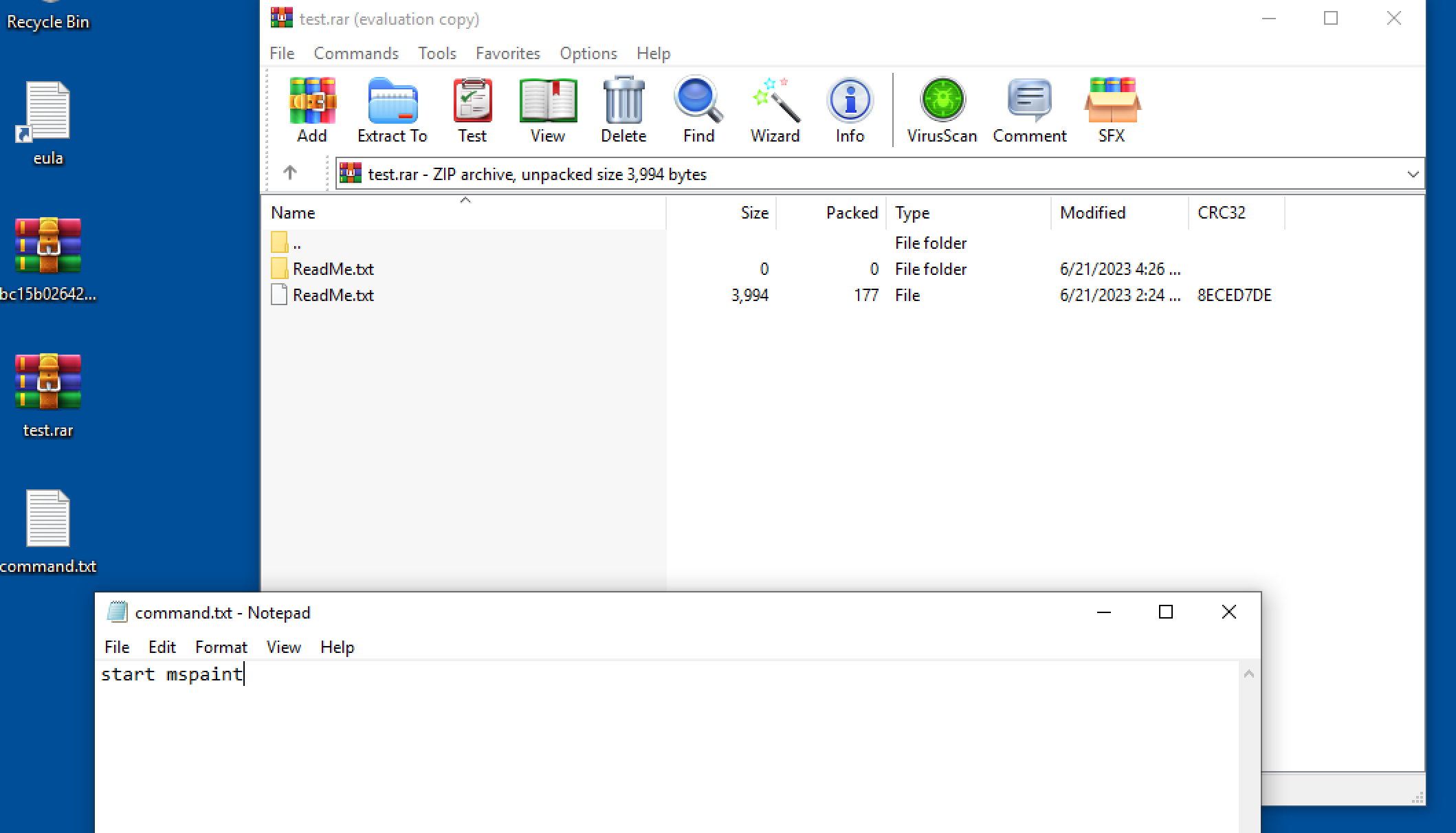Open Notepad Edit menu
Viewport: 1456px width, 833px height.
tap(162, 647)
